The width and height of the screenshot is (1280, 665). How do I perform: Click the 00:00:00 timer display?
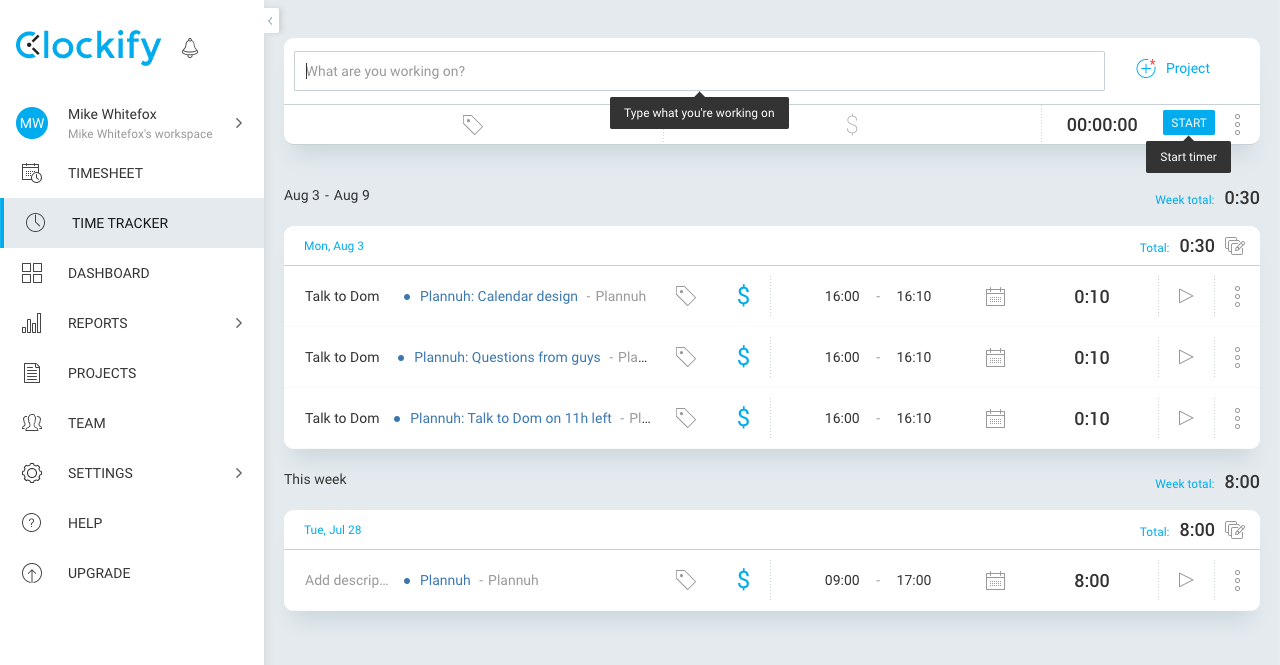point(1102,125)
